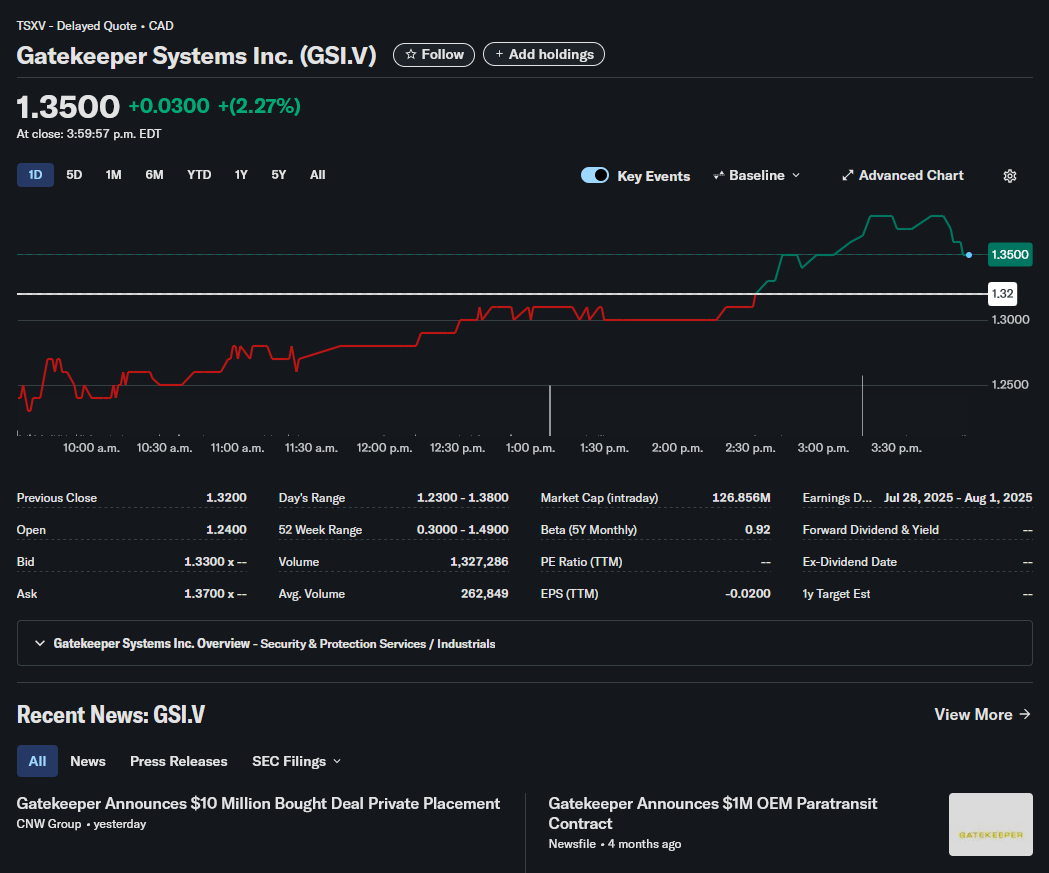
Task: Click the Ex-Dividend Date label
Action: pos(850,562)
